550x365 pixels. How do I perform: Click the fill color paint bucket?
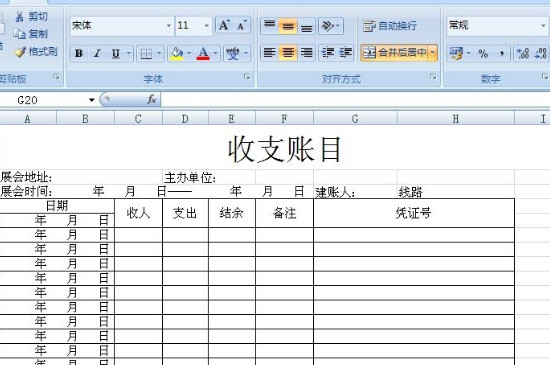pyautogui.click(x=177, y=53)
